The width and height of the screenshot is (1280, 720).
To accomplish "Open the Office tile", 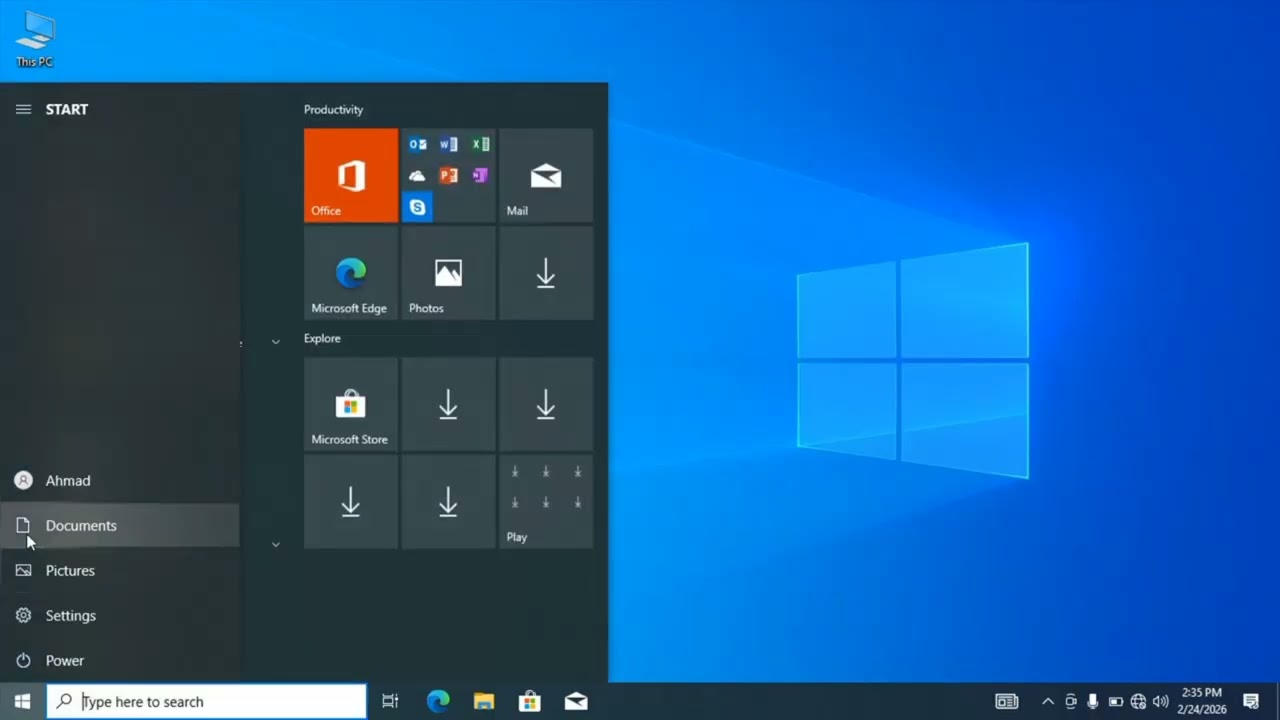I will point(351,175).
